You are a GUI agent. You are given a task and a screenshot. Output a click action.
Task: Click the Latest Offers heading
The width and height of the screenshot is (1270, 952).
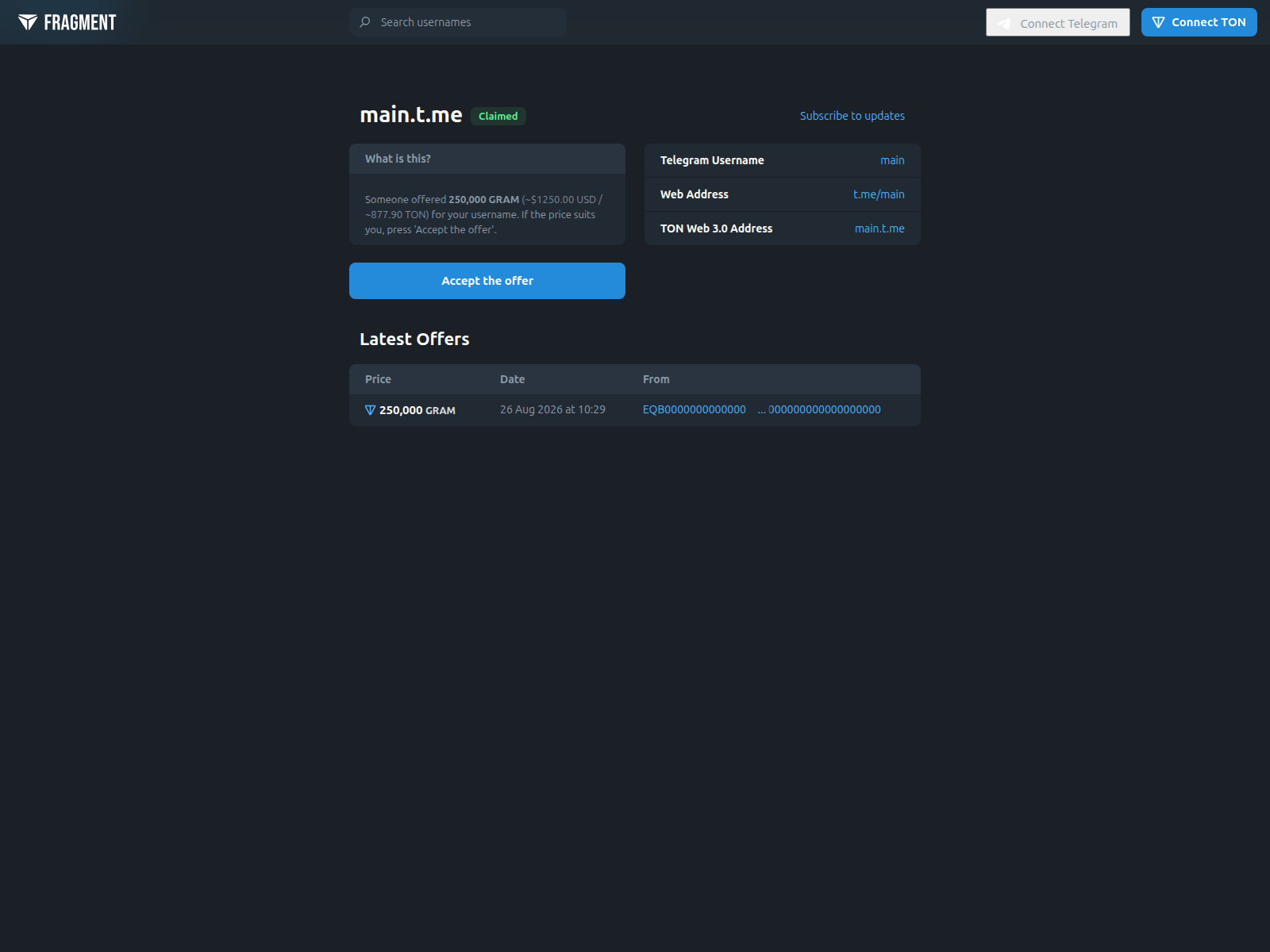tap(414, 339)
